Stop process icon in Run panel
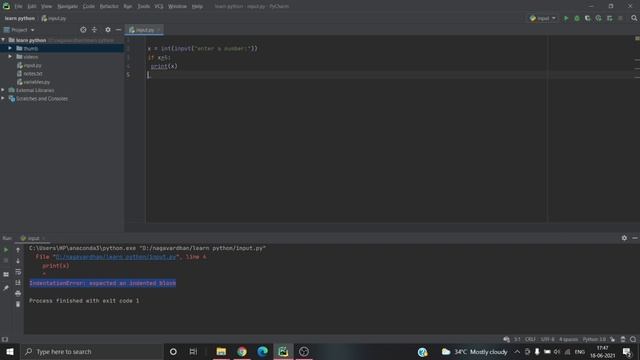The width and height of the screenshot is (640, 360). tap(6, 260)
